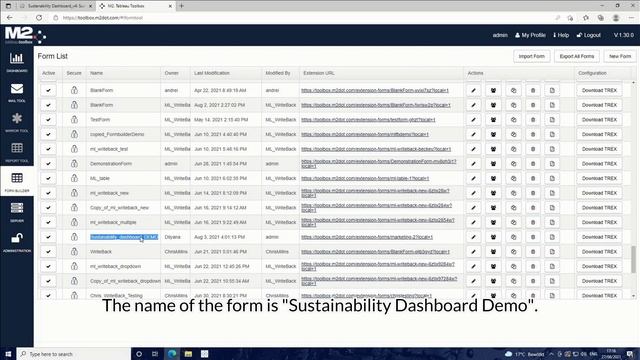640x360 pixels.
Task: Toggle Active checkbox for sustainability_dashboard row
Action: click(48, 237)
